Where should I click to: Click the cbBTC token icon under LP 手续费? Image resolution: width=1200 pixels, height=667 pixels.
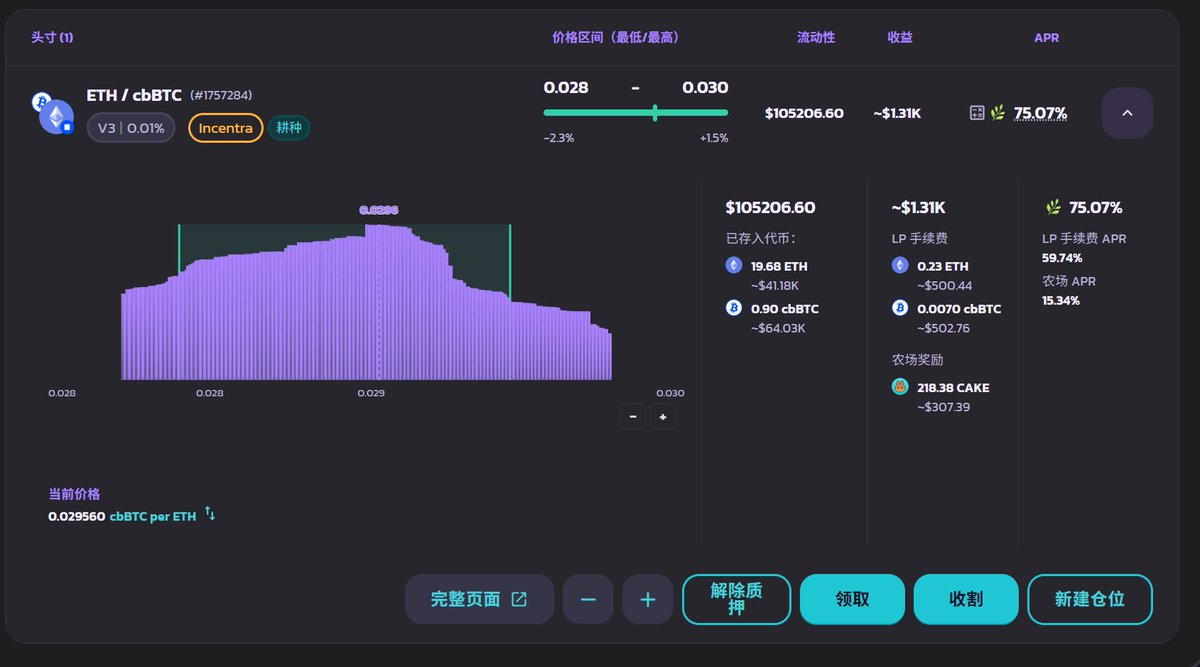click(902, 308)
